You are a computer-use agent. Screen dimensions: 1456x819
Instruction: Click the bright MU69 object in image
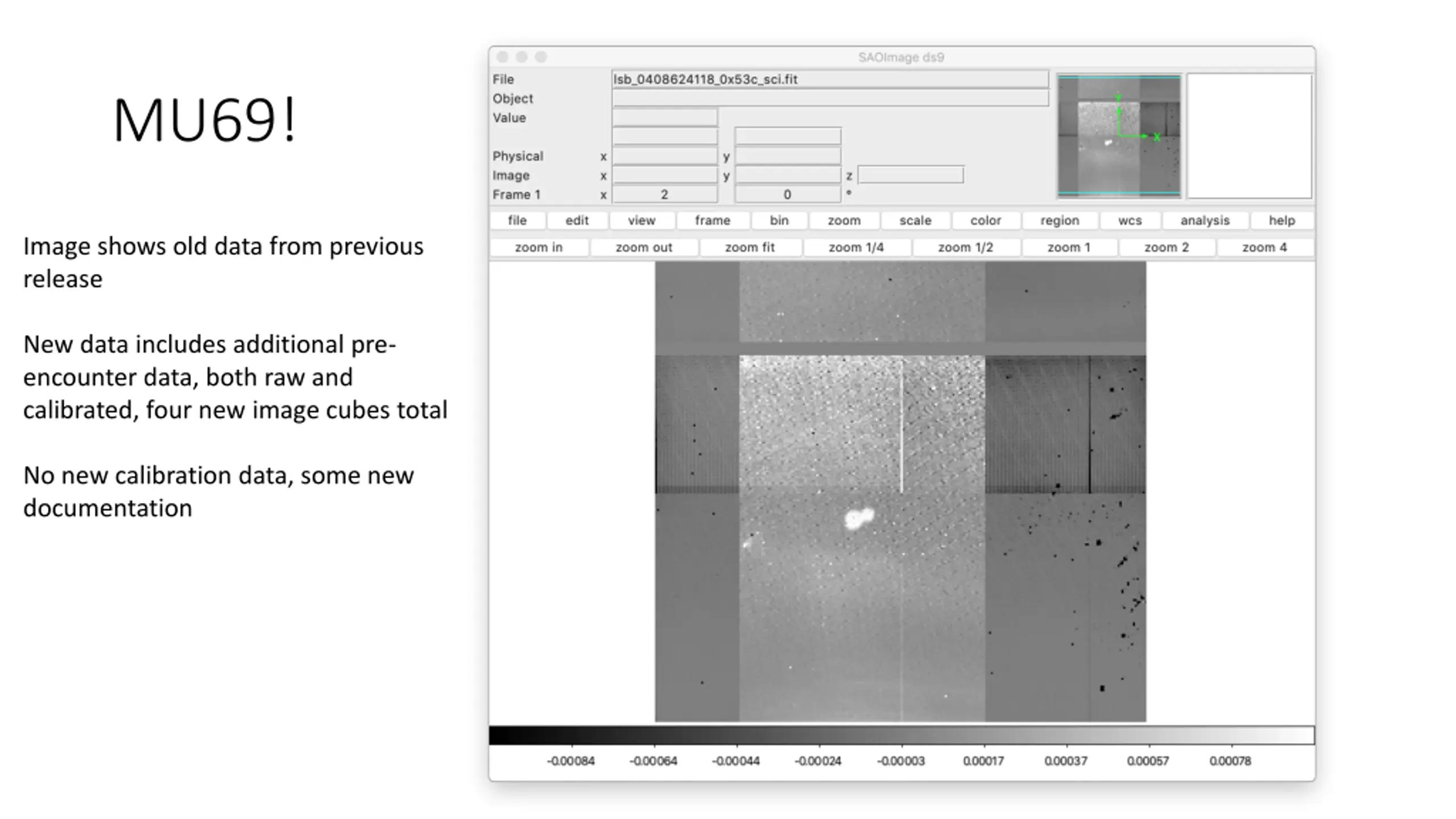pyautogui.click(x=859, y=518)
